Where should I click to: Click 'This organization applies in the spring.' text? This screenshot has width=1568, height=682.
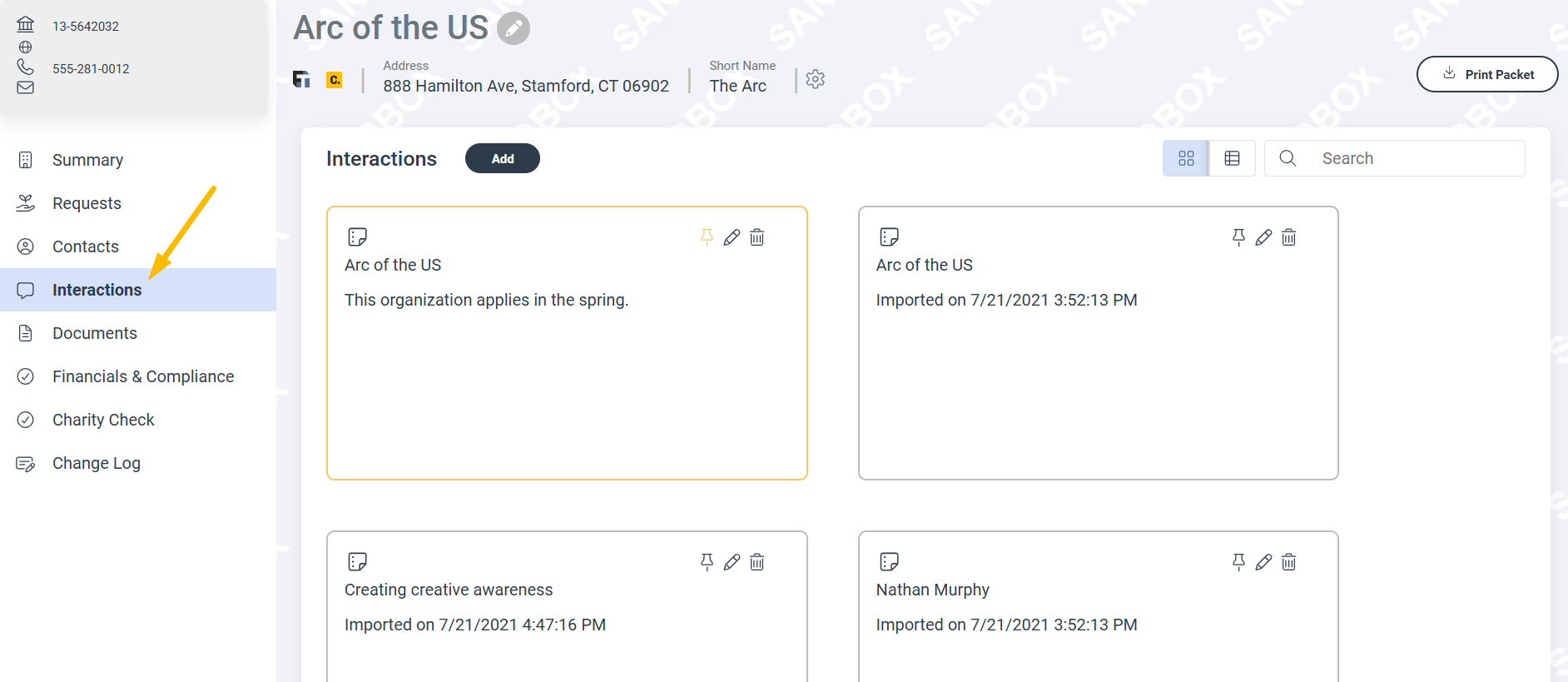[x=486, y=300]
